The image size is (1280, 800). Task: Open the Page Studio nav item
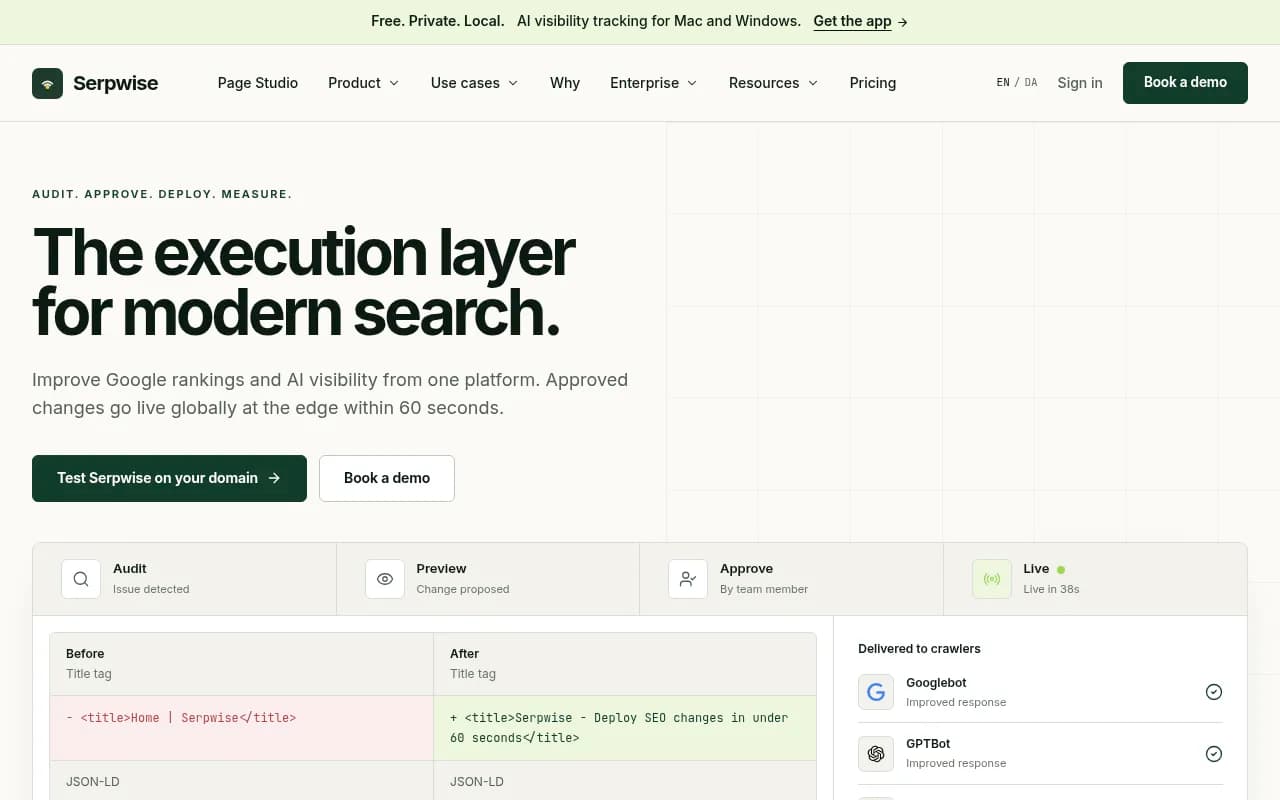(258, 83)
